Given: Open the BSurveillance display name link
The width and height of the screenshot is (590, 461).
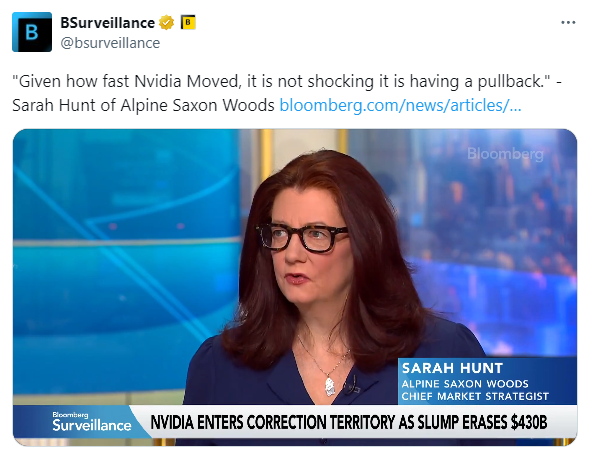Looking at the screenshot, I should click(x=108, y=23).
